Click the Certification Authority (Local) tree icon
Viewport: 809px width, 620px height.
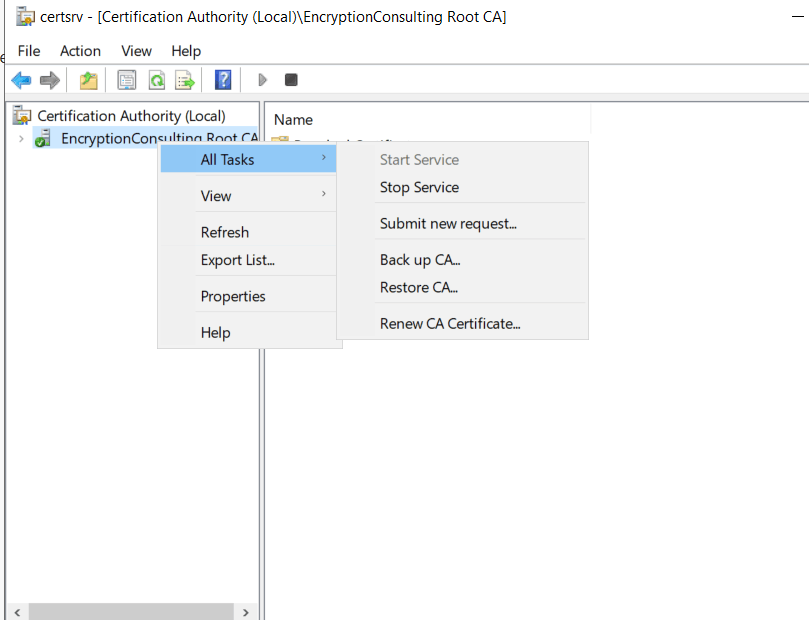tap(22, 116)
